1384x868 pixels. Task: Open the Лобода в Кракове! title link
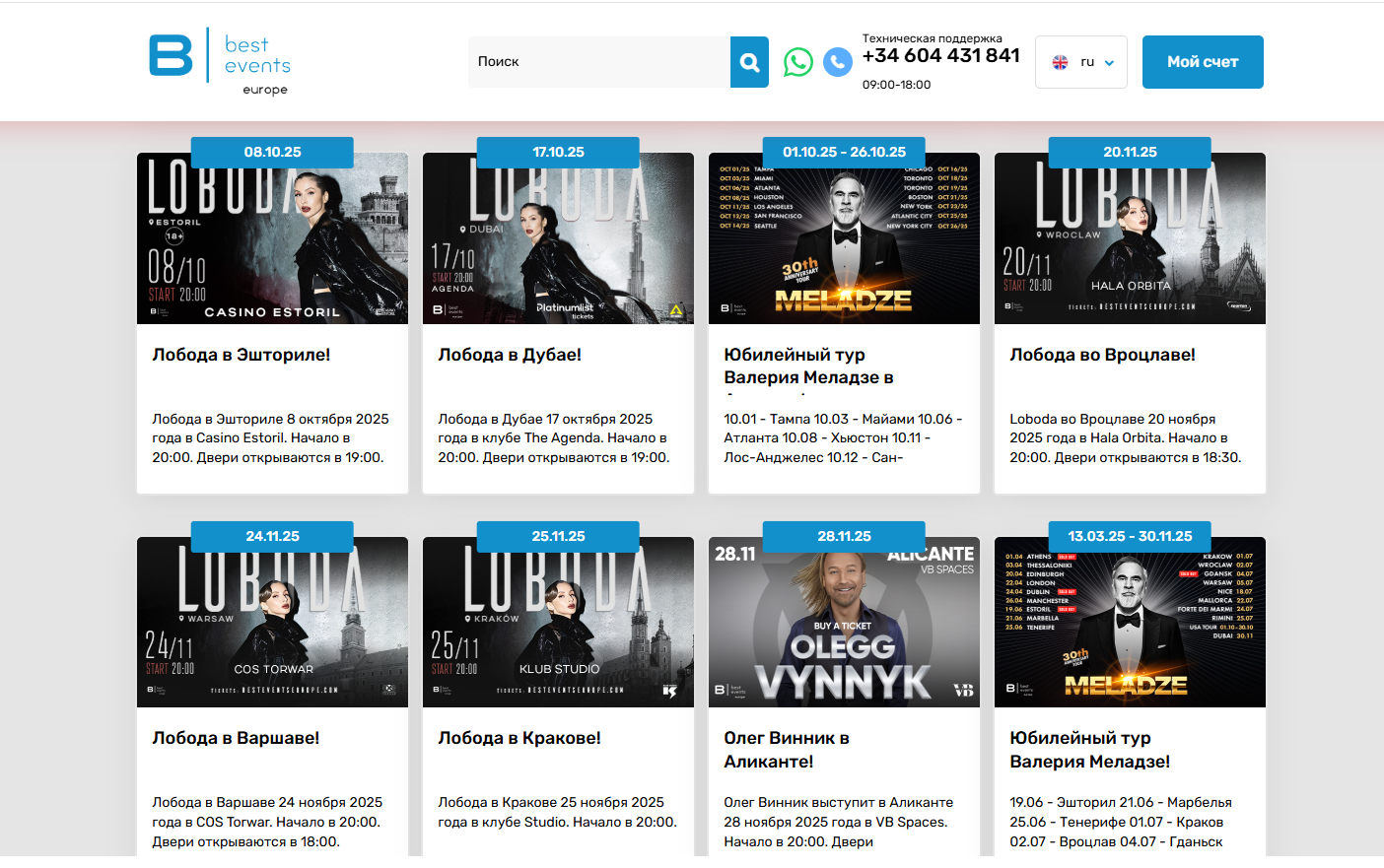coord(519,738)
